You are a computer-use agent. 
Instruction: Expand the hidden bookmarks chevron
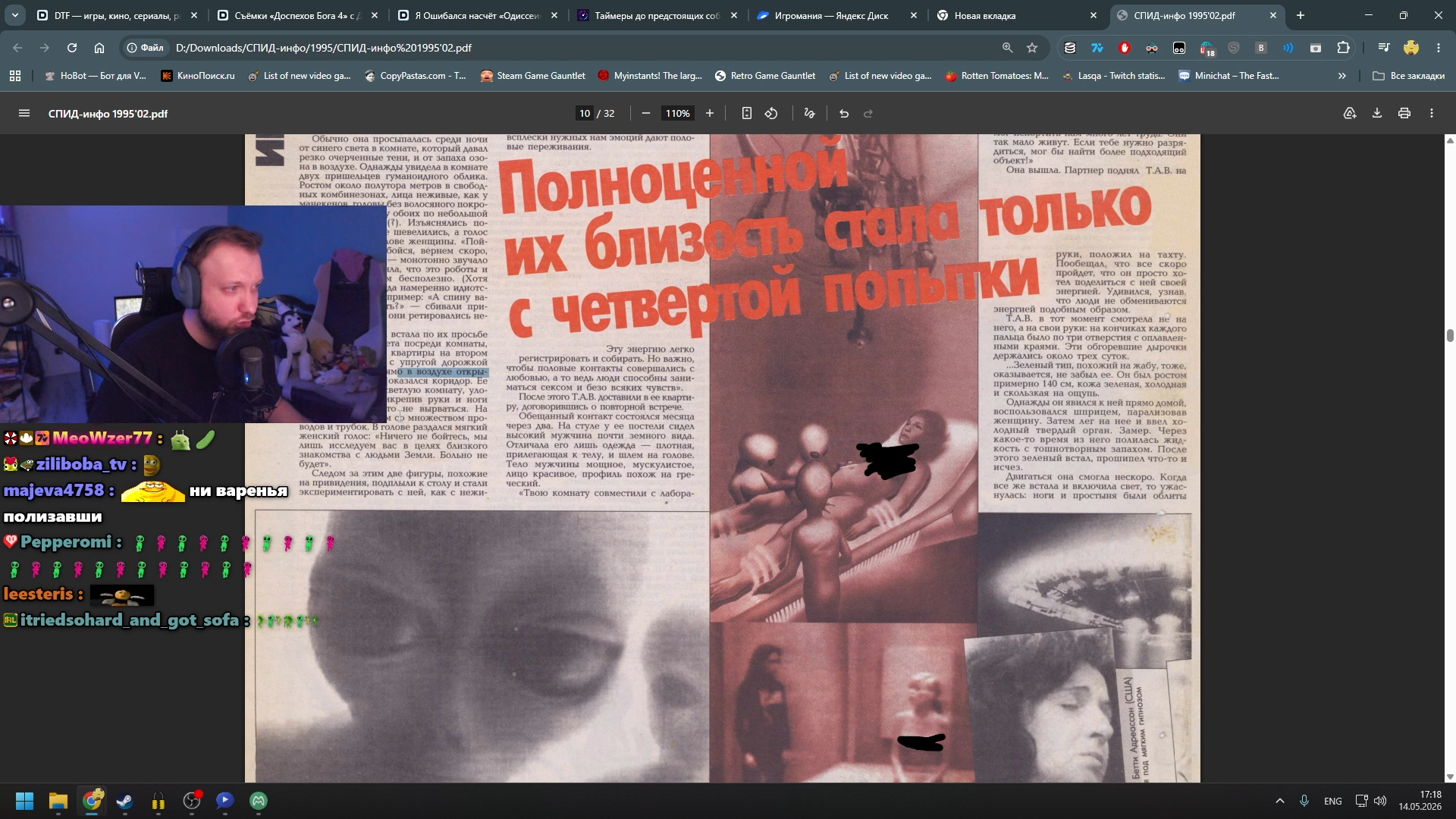tap(1342, 76)
